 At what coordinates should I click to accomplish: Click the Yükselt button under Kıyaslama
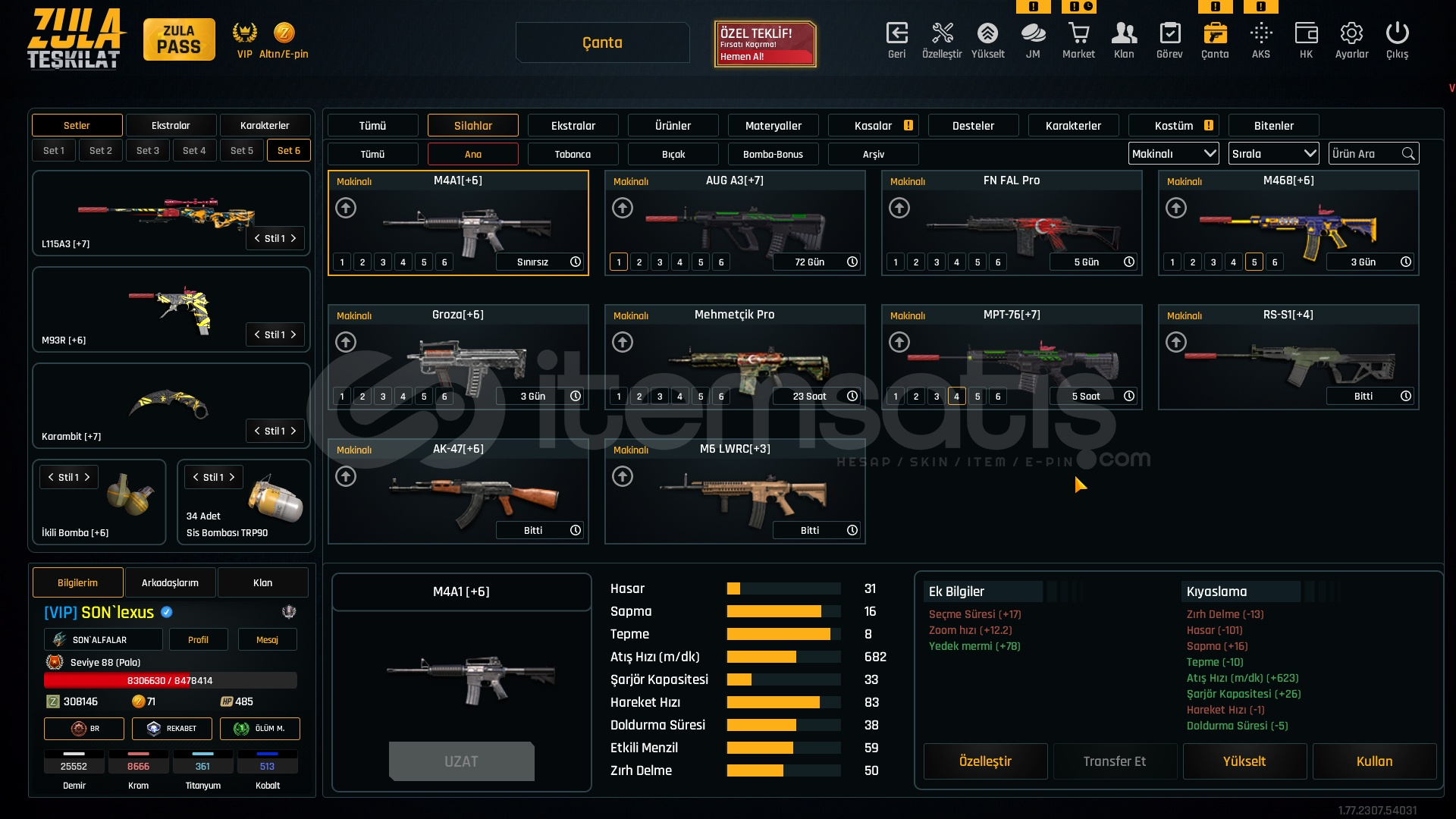click(x=1244, y=761)
